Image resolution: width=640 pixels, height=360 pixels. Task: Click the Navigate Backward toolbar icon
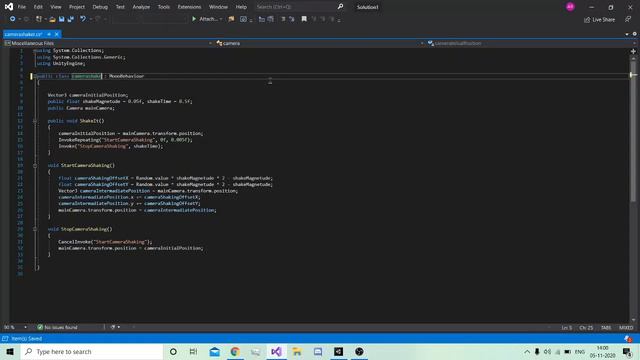12,19
